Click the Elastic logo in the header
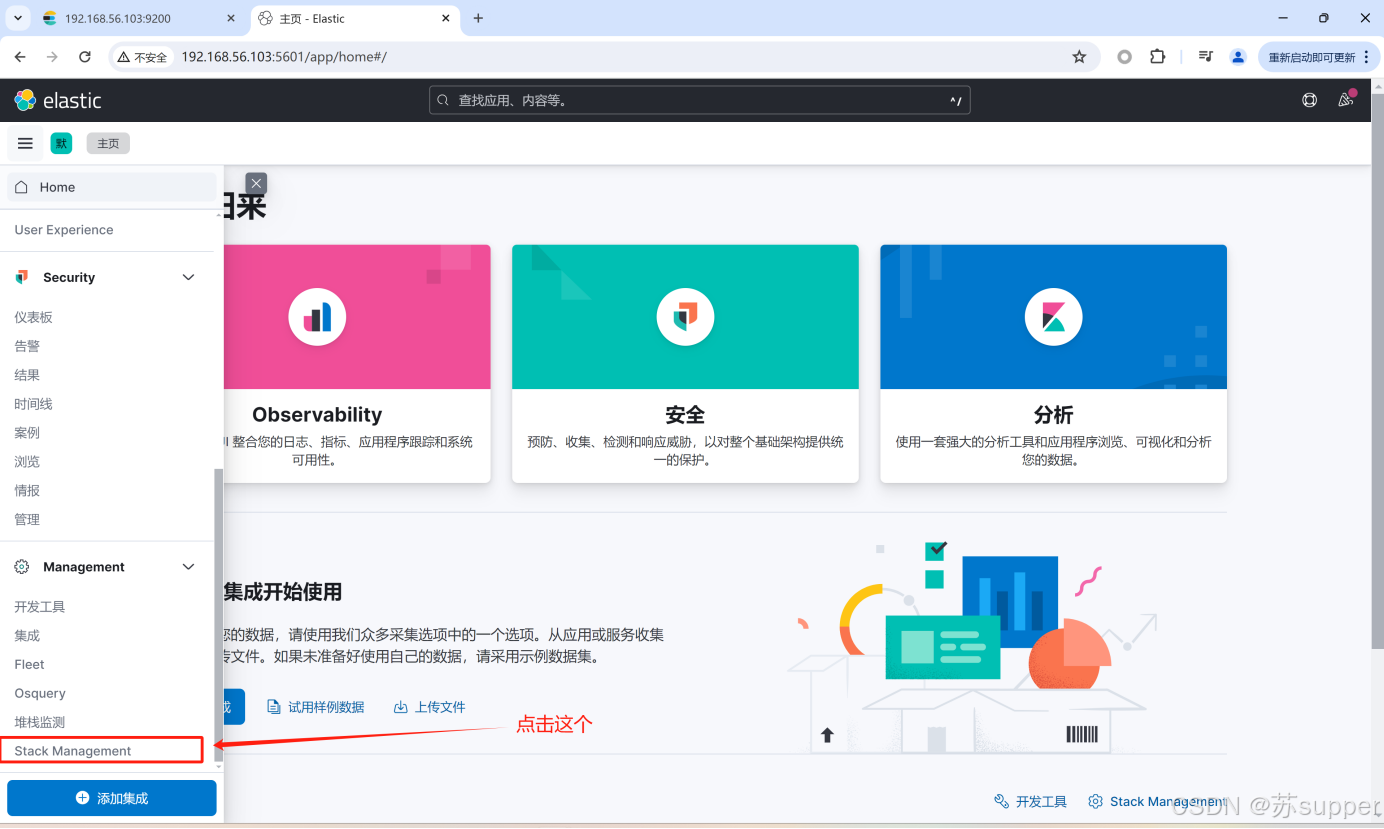1384x829 pixels. tap(57, 100)
